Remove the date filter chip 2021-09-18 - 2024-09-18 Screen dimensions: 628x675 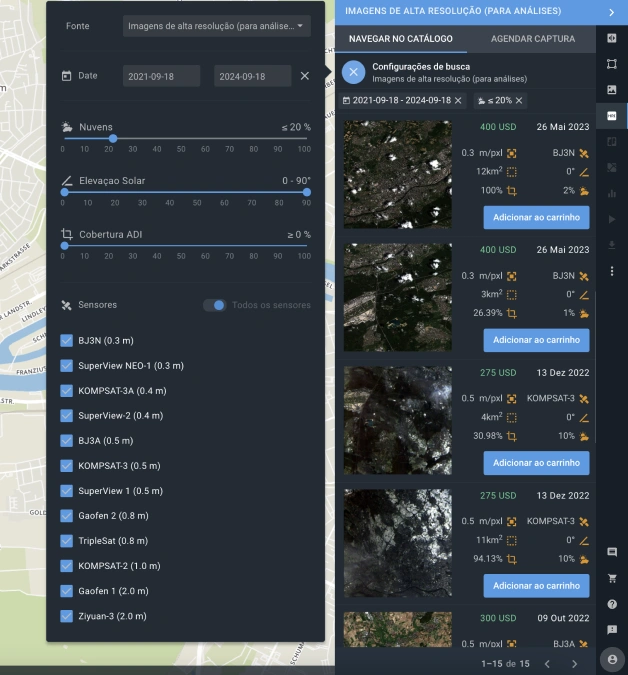coord(458,100)
